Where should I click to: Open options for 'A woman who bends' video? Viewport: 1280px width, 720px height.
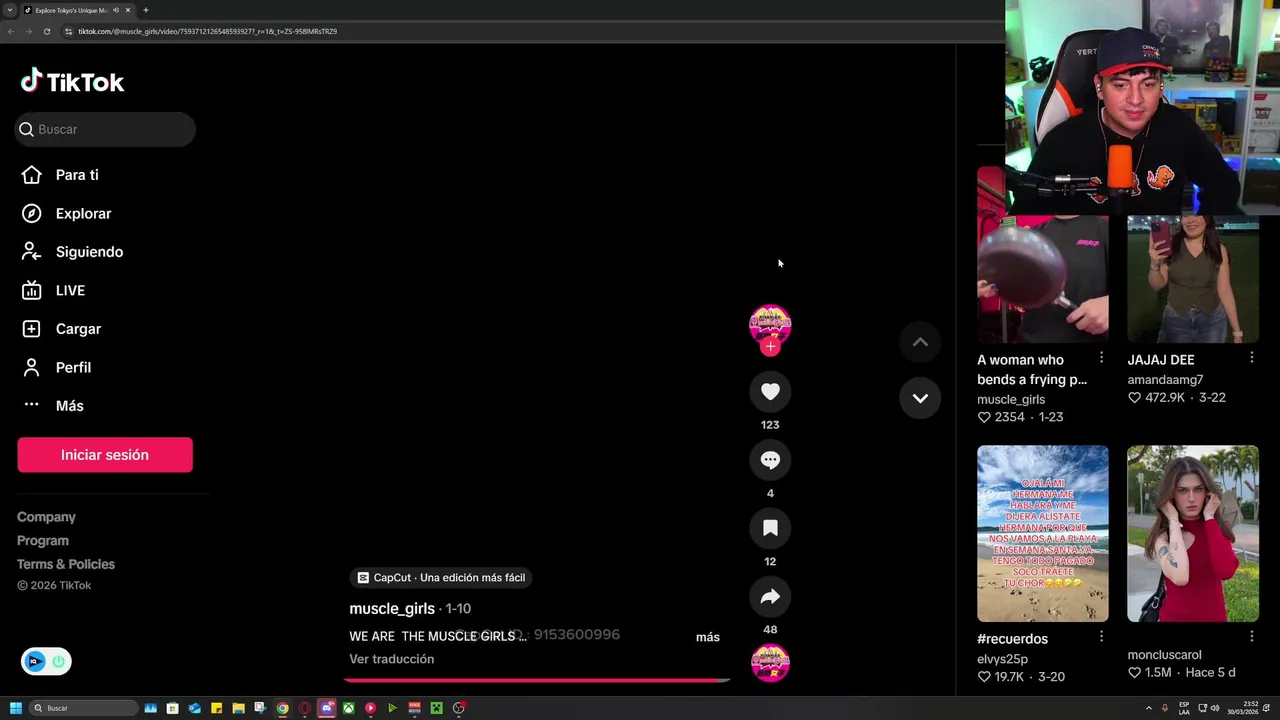pyautogui.click(x=1101, y=357)
